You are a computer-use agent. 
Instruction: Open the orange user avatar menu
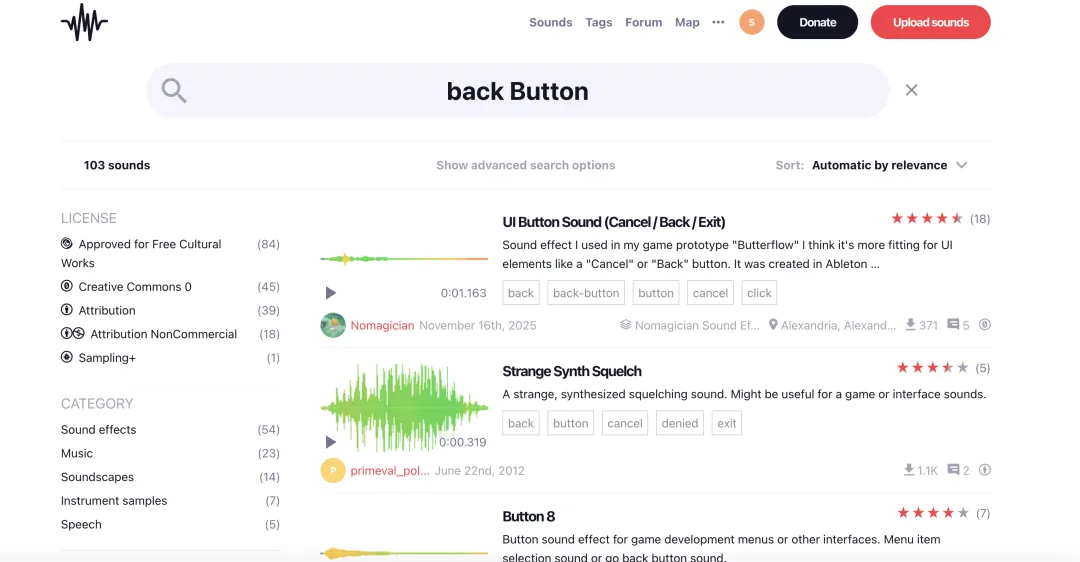751,22
